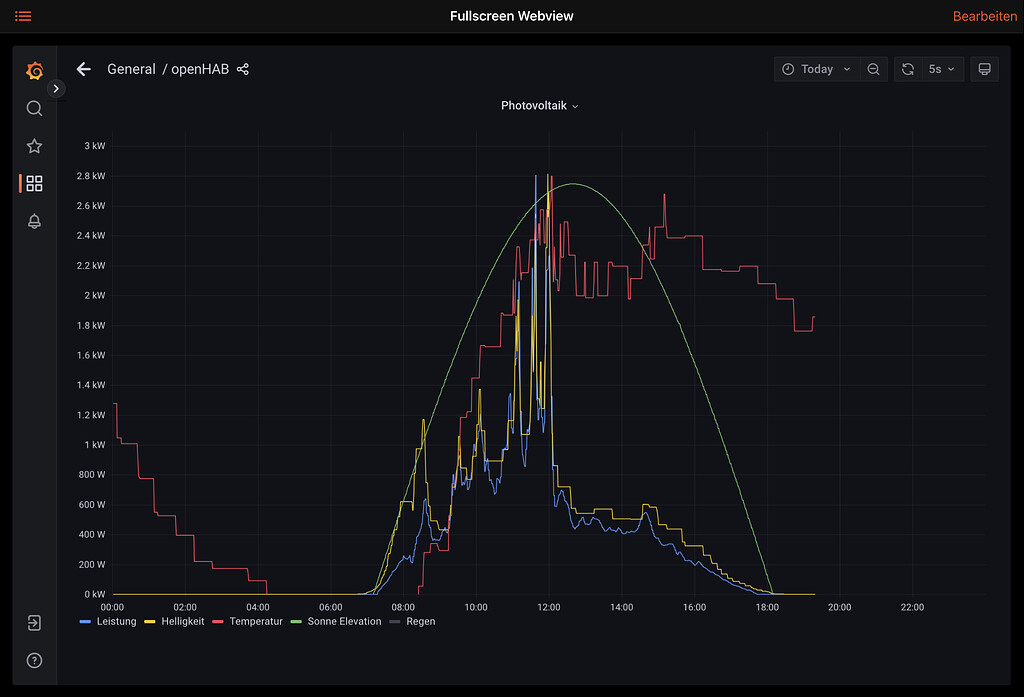
Task: Open the Alerting bell icon
Action: 34,221
